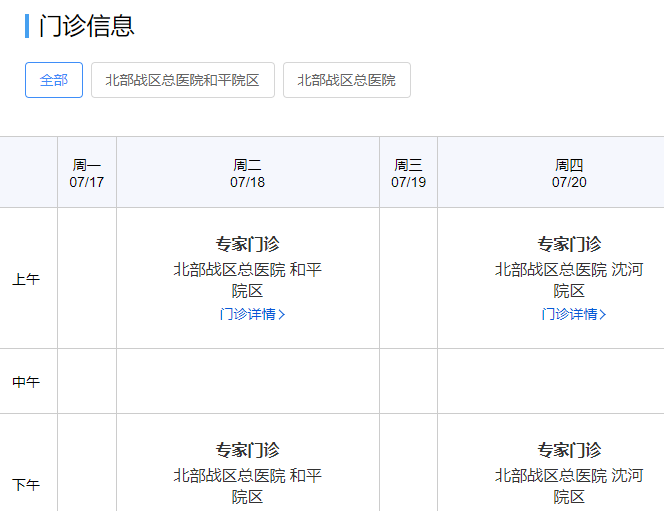Filter by 北部战区总医院和平院区

182,80
